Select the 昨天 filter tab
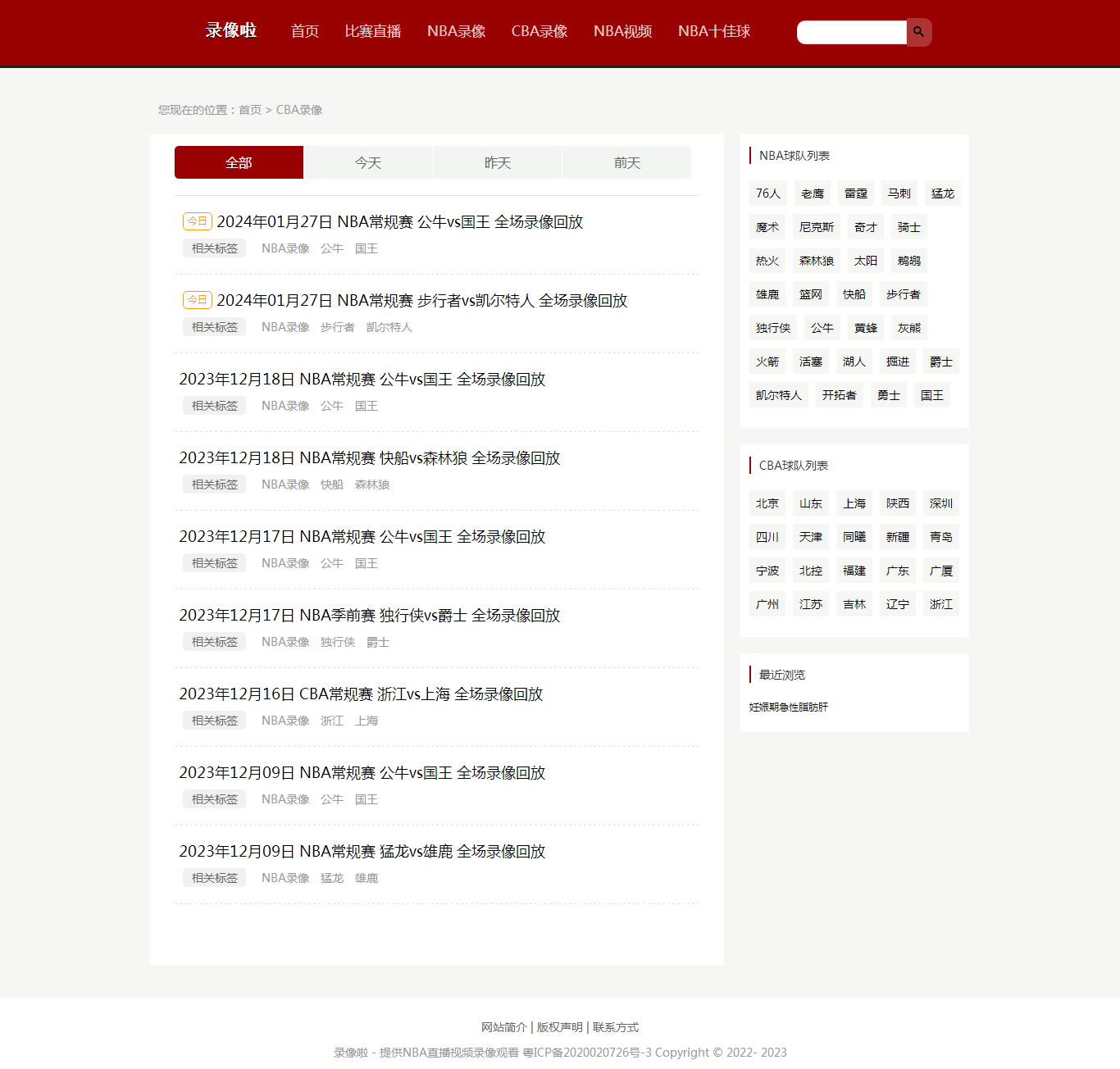The height and width of the screenshot is (1069, 1120). tap(498, 162)
